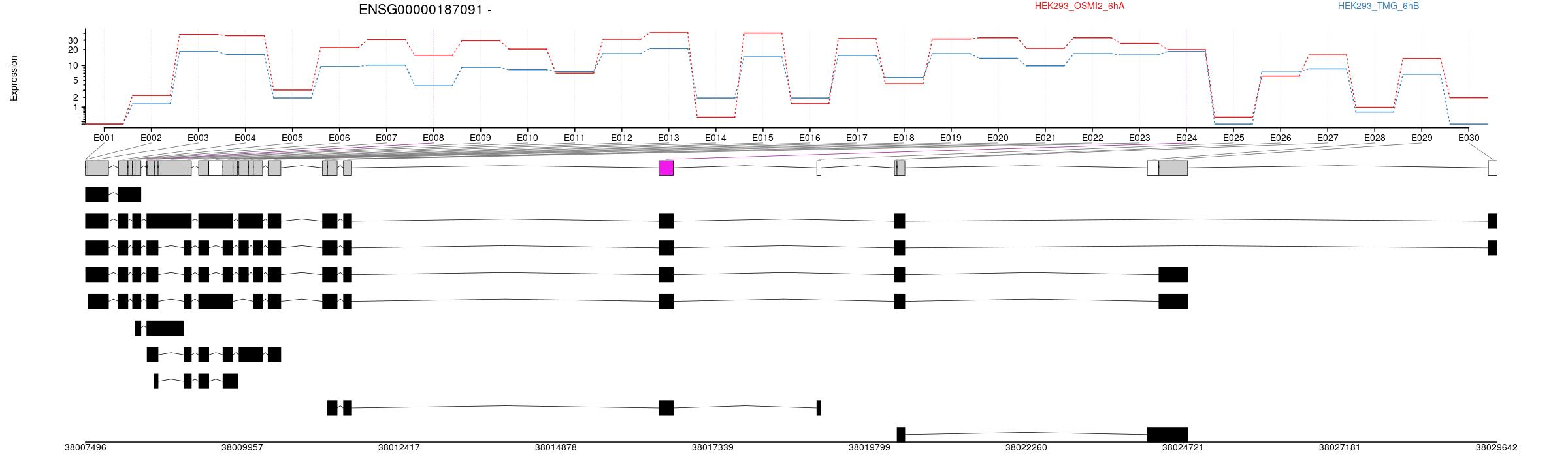
Task: Click exon label E014
Action: [715, 138]
